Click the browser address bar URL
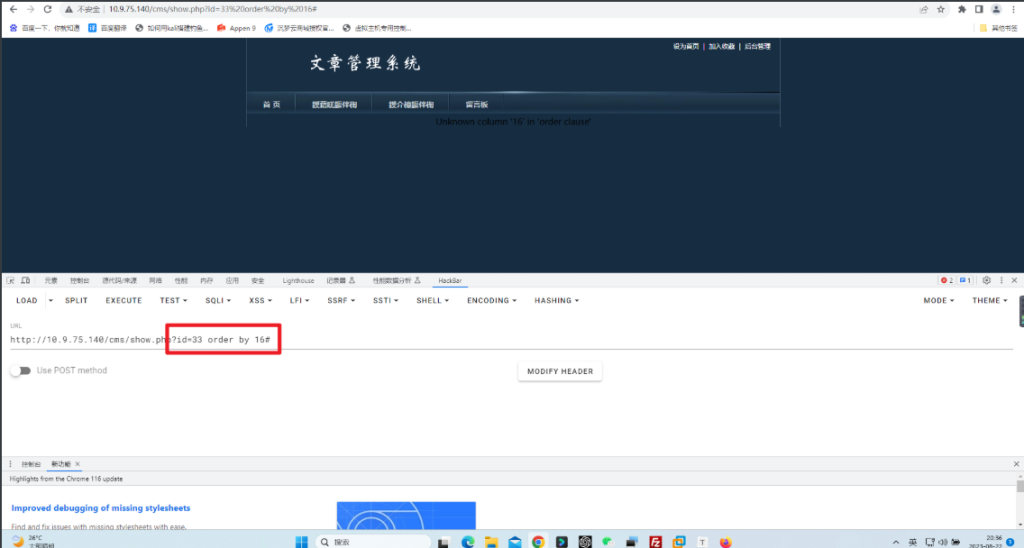The width and height of the screenshot is (1024, 548). [213, 9]
